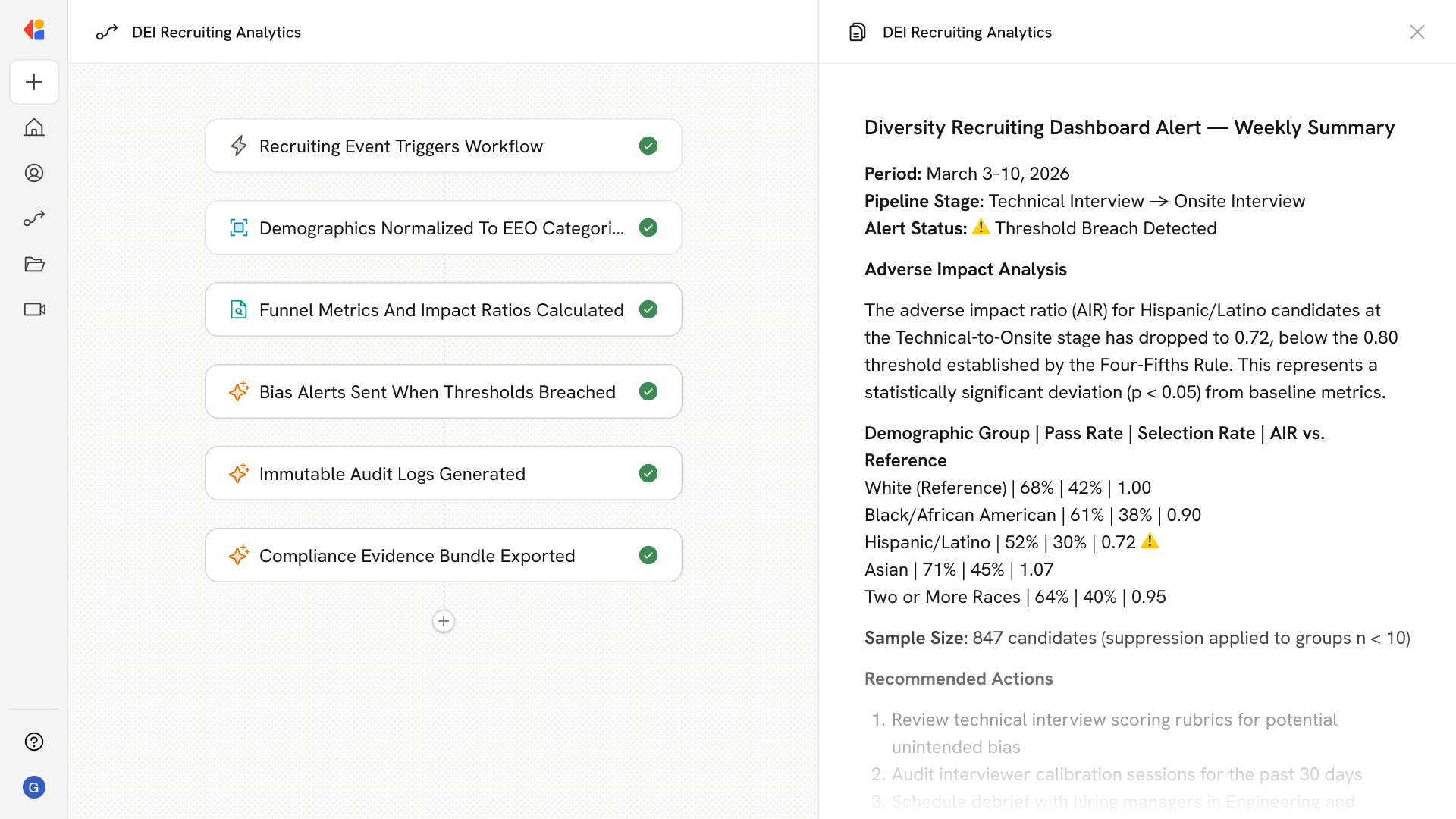Screen dimensions: 1456x819
Task: Select Demographics Normalized To EEO Categories step
Action: (x=441, y=227)
